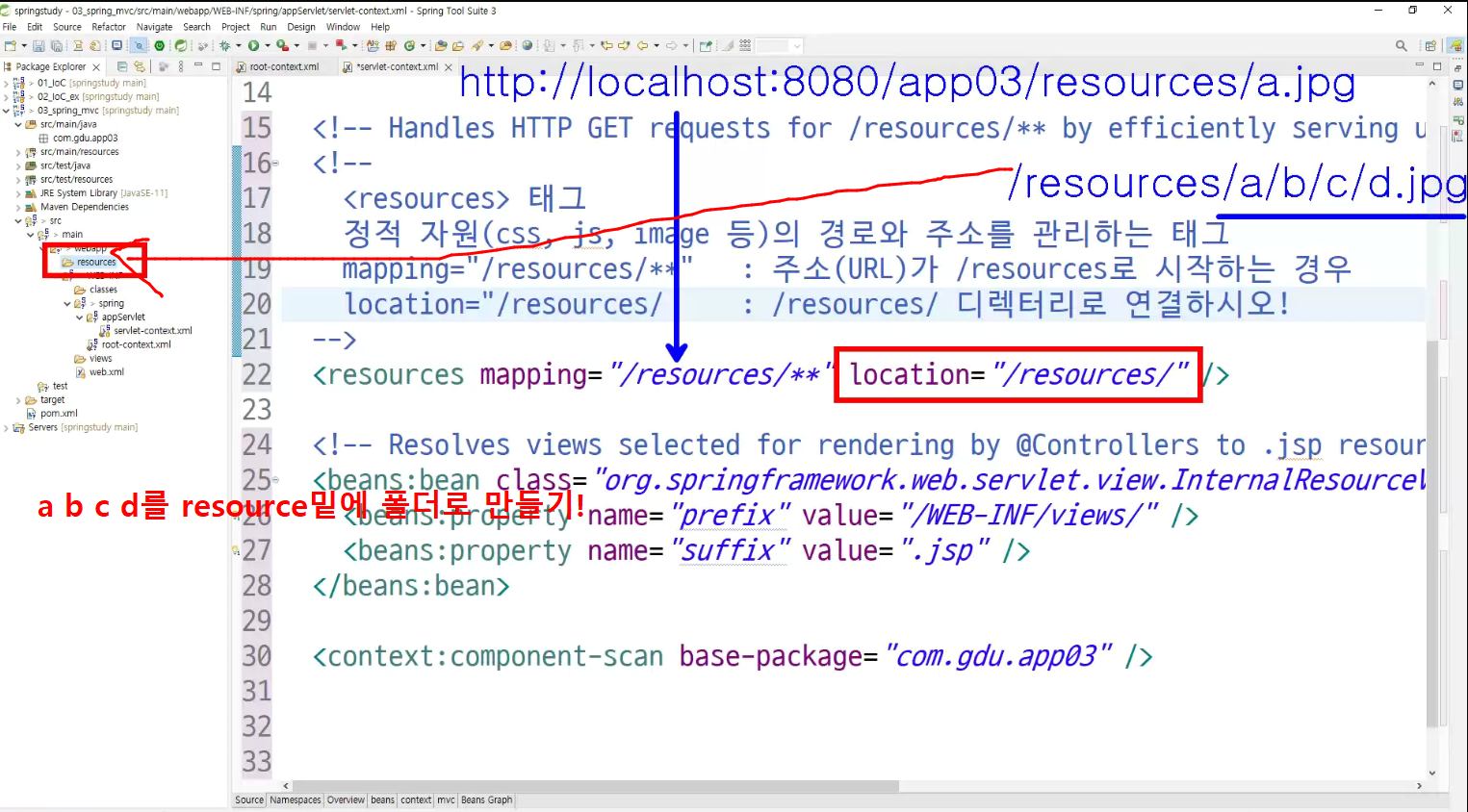Click the Run Last Tool icon
The image size is (1468, 812).
[282, 45]
